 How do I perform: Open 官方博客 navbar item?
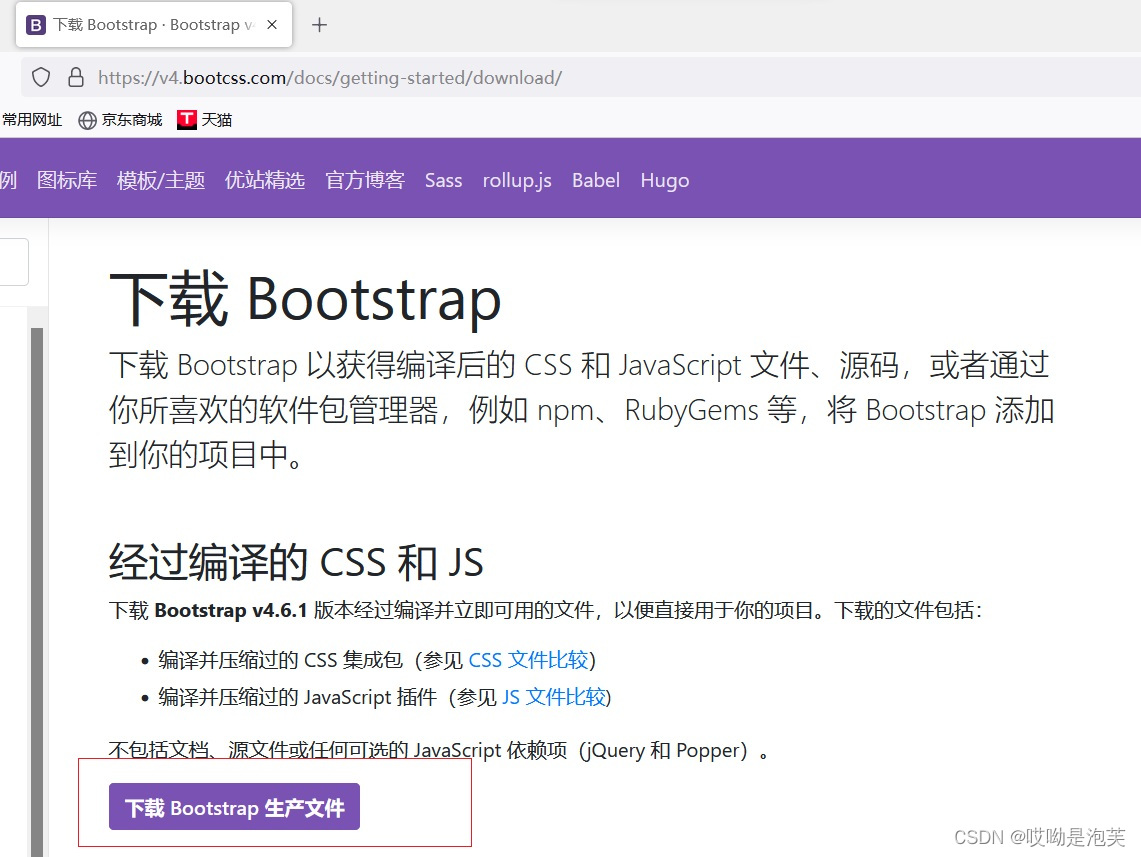[x=365, y=180]
